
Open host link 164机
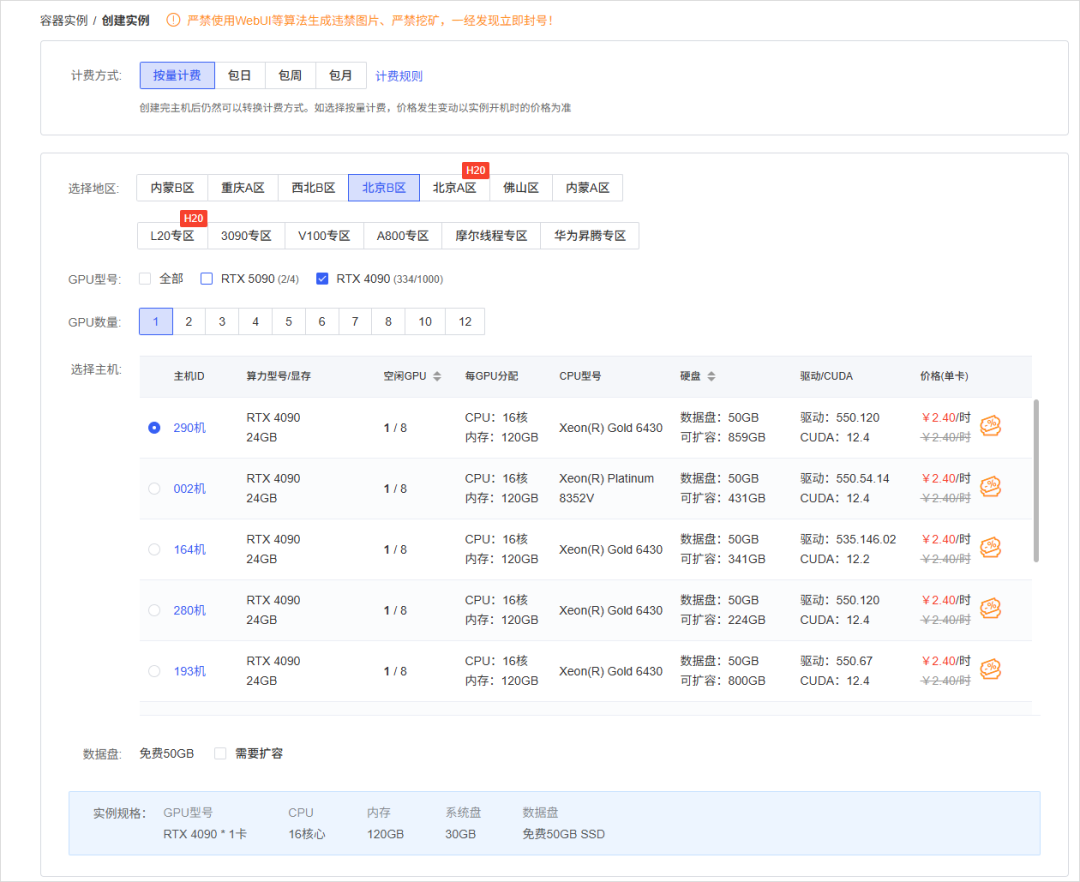(189, 549)
